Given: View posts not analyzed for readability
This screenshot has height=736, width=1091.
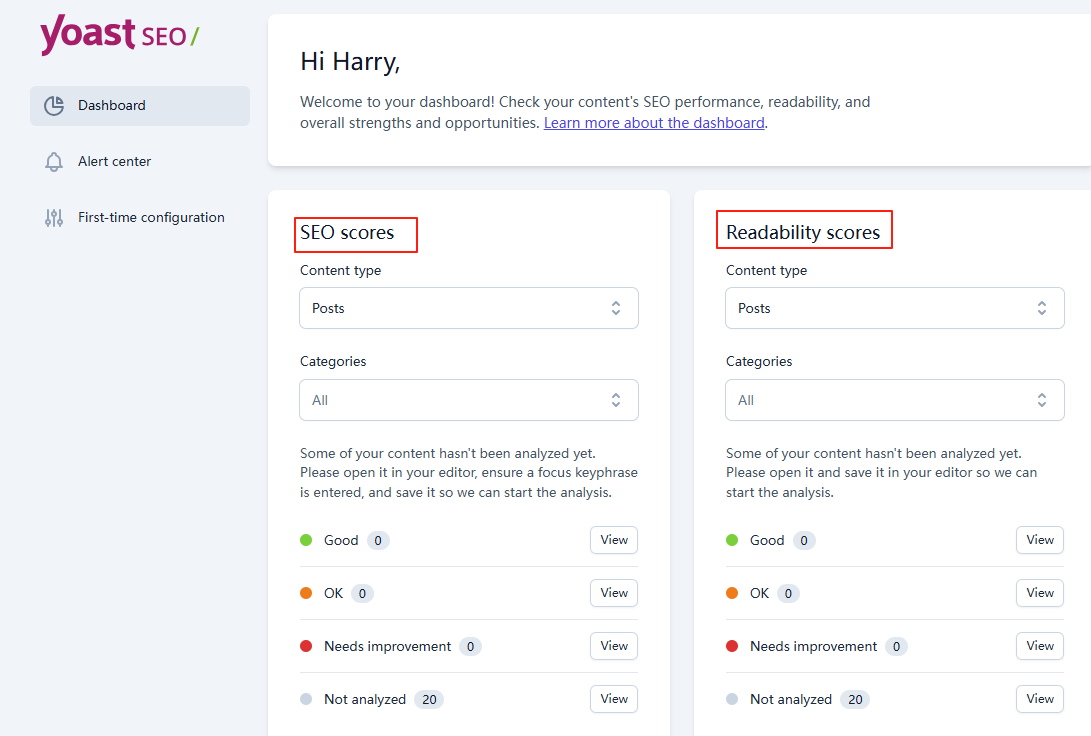Looking at the screenshot, I should click(x=1039, y=699).
